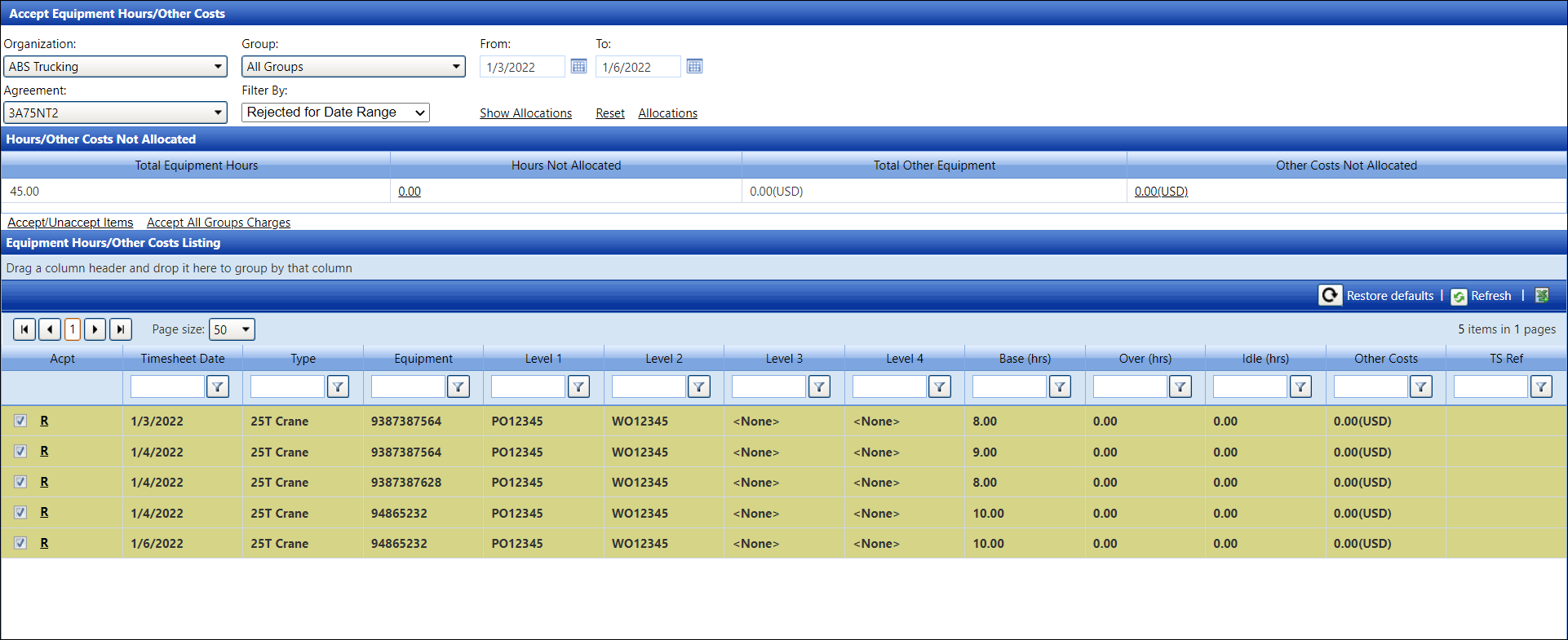Go to the first page of results
1568x640 pixels.
(24, 329)
